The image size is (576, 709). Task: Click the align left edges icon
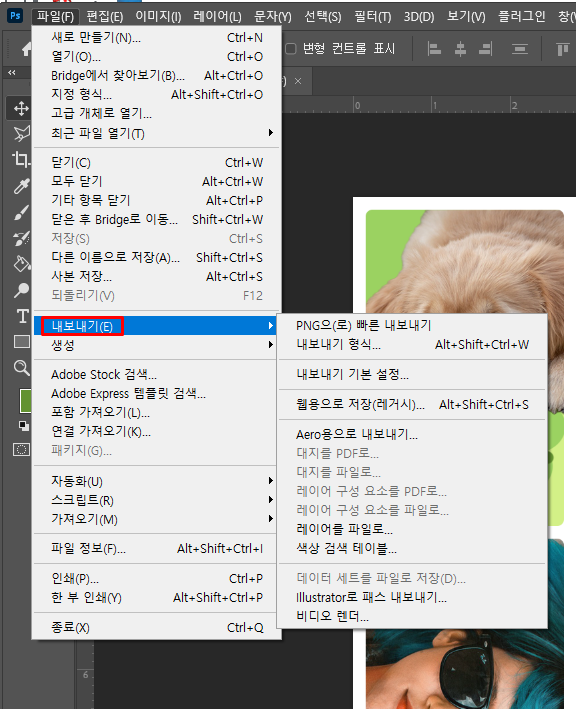click(x=434, y=49)
